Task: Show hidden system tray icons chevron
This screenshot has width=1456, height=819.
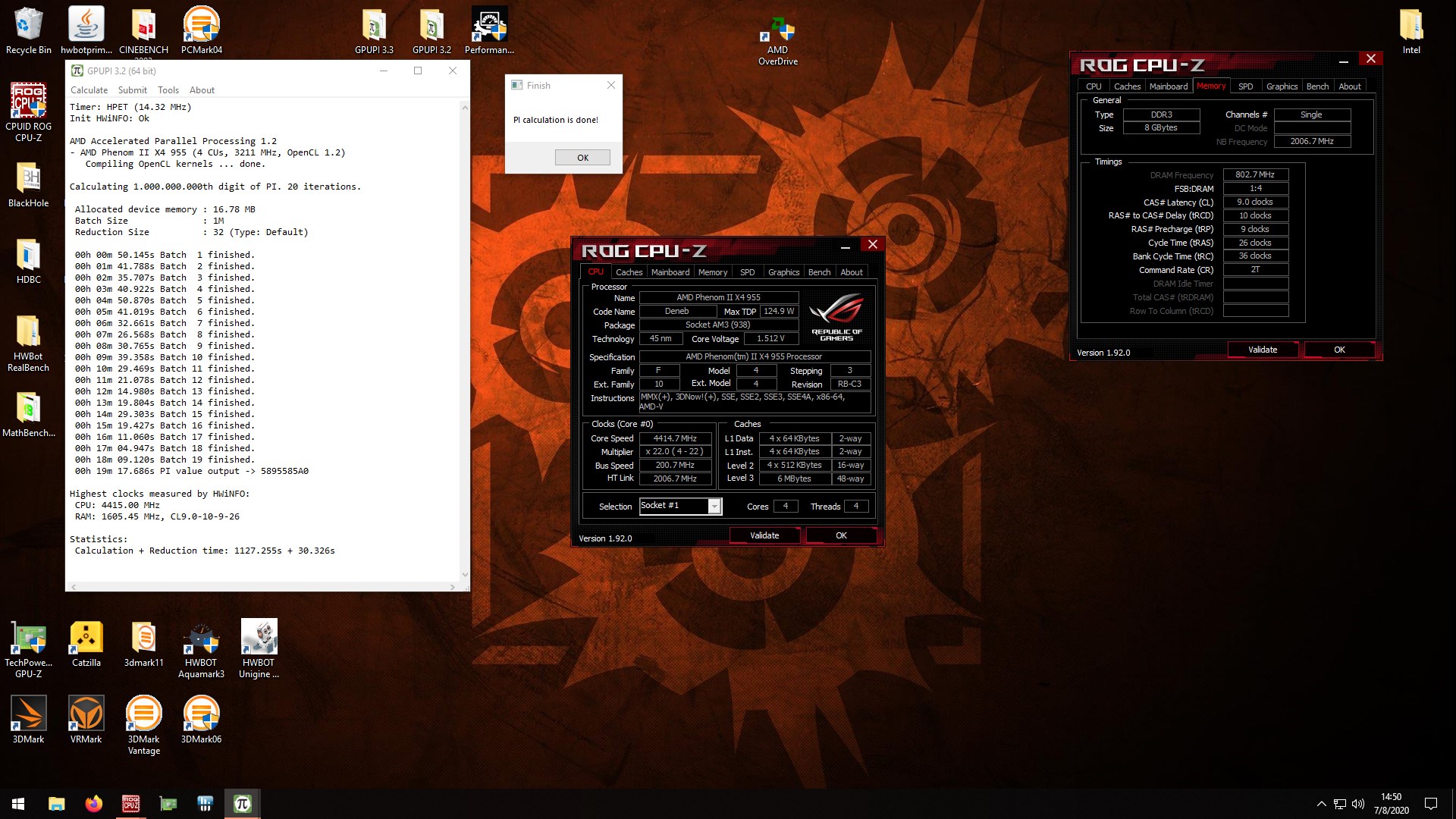Action: pyautogui.click(x=1321, y=804)
